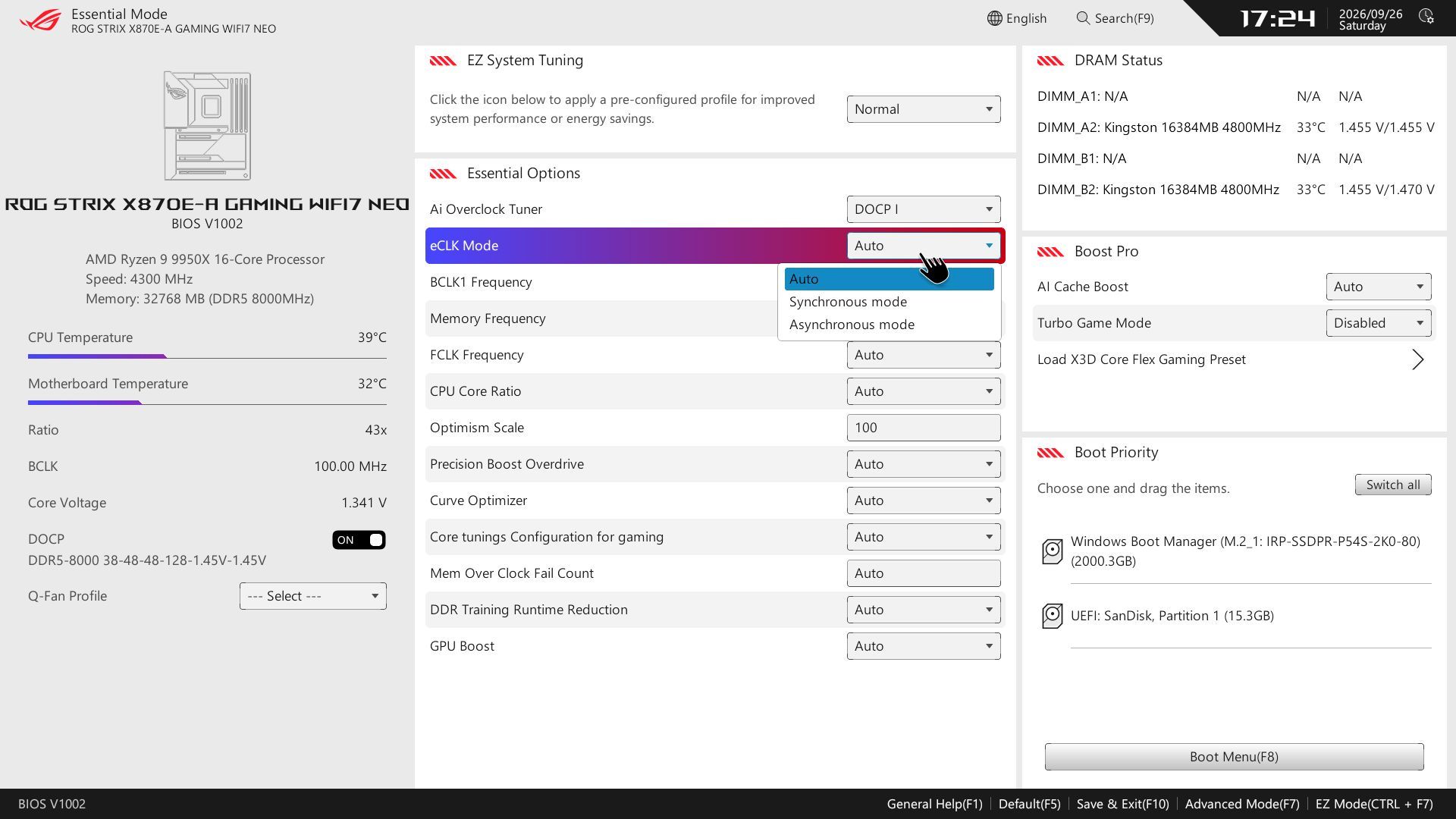
Task: Click Save & Exit(F10)
Action: click(x=1123, y=804)
